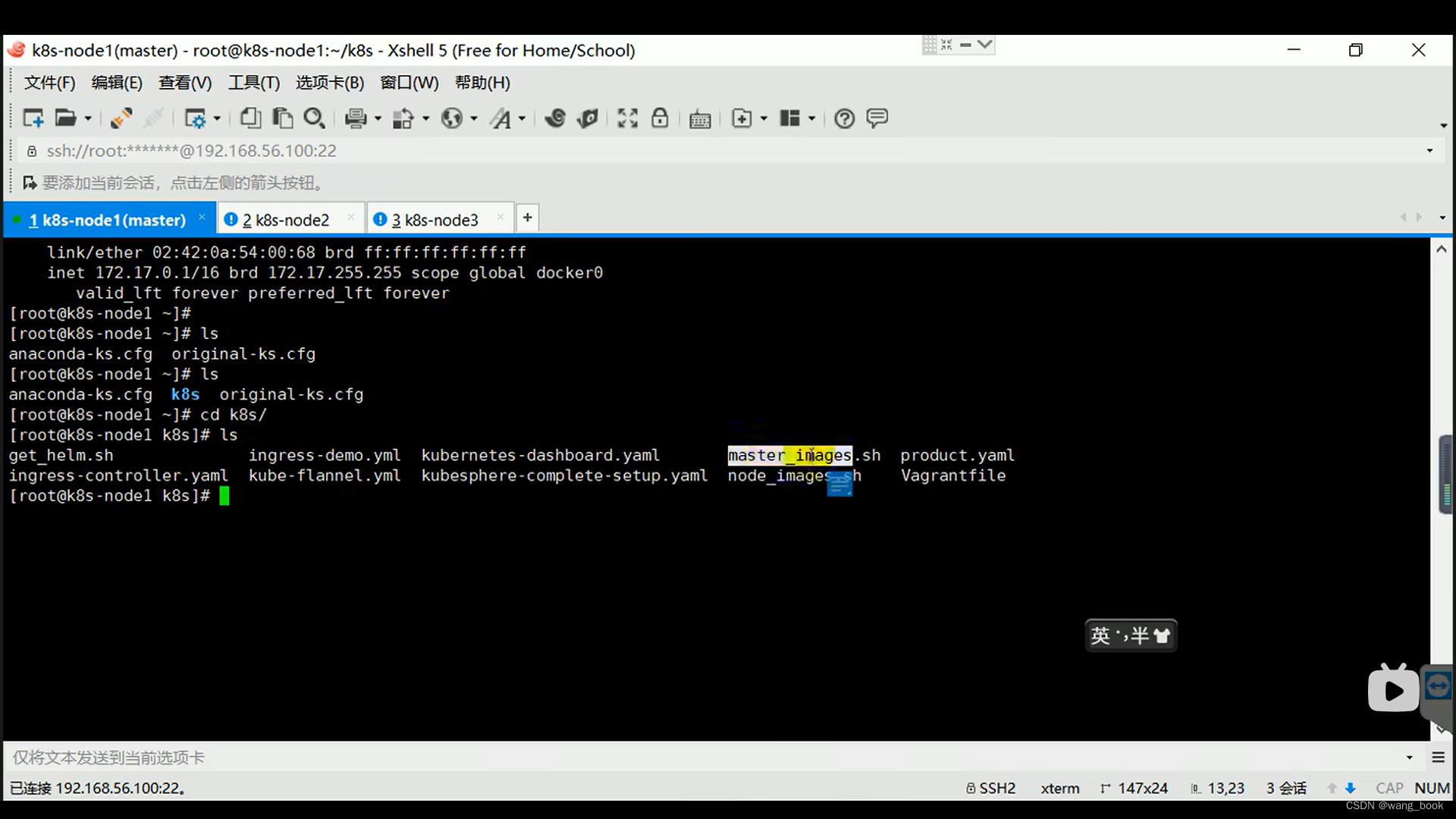This screenshot has width=1456, height=819.
Task: Click the key authentication lock icon
Action: 659,119
